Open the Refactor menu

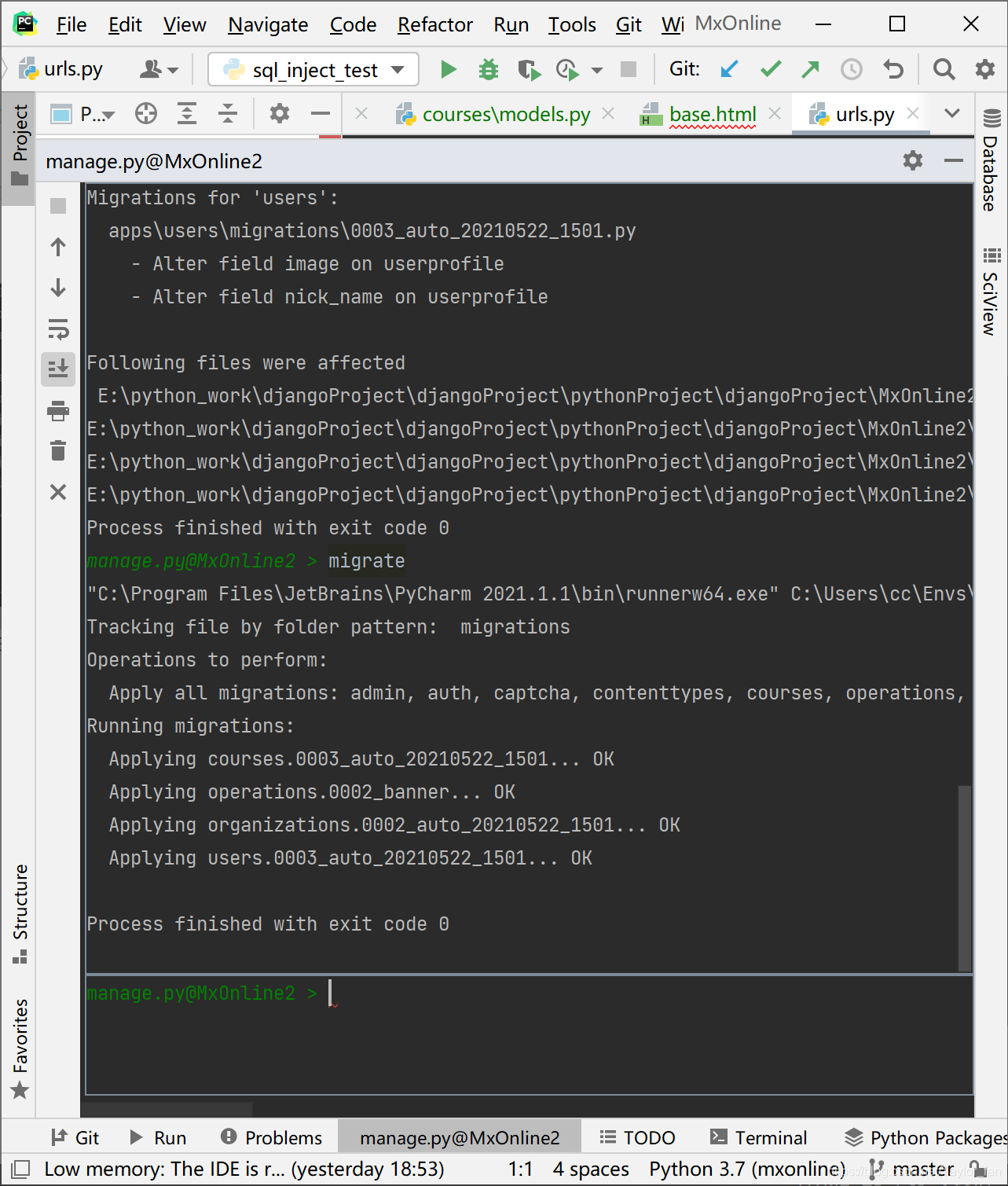pos(435,24)
